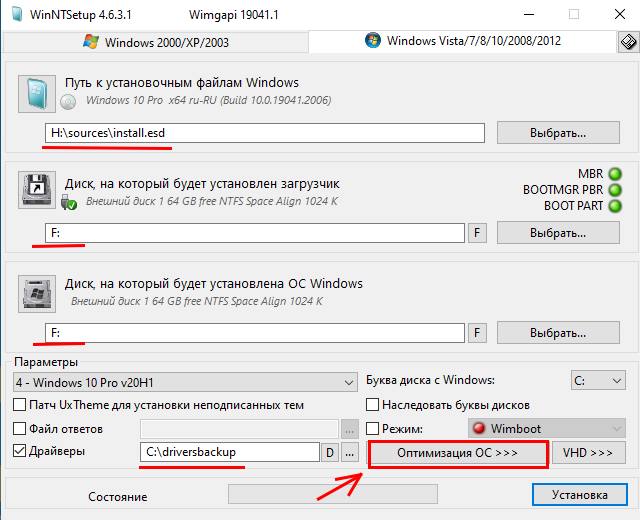Start installation with Установка button

click(x=580, y=495)
